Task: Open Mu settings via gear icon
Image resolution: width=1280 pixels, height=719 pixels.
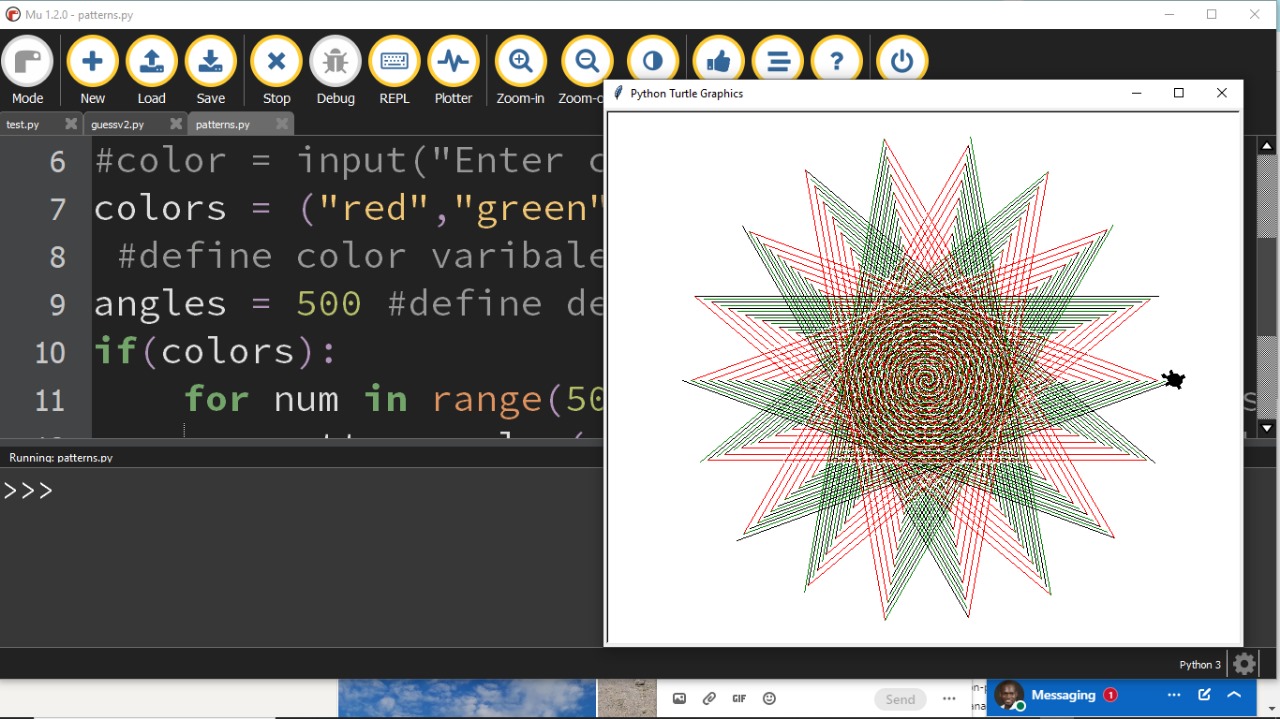Action: coord(1244,664)
